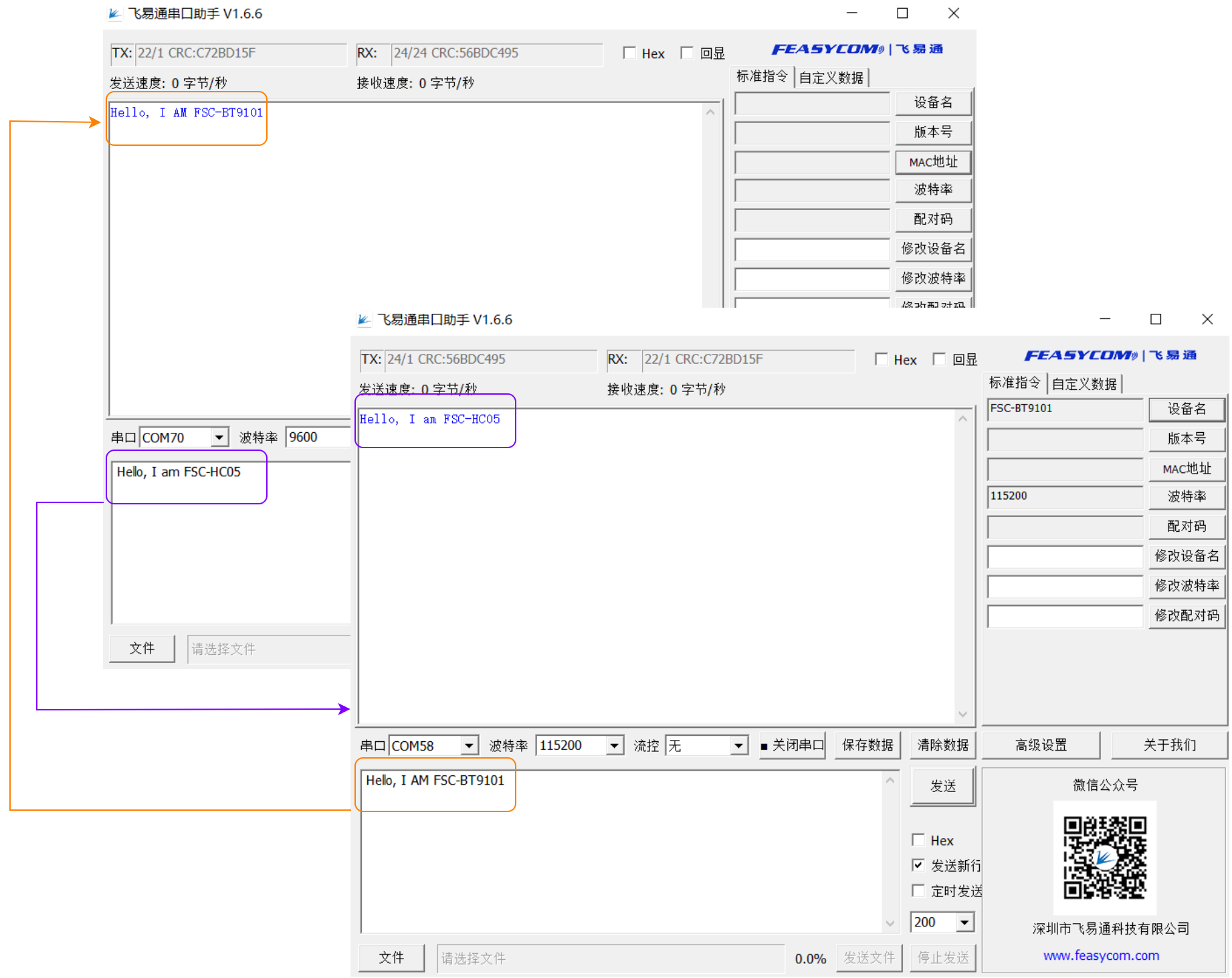Close the front serial assistant window
This screenshot has height=978, width=1232.
click(1207, 320)
